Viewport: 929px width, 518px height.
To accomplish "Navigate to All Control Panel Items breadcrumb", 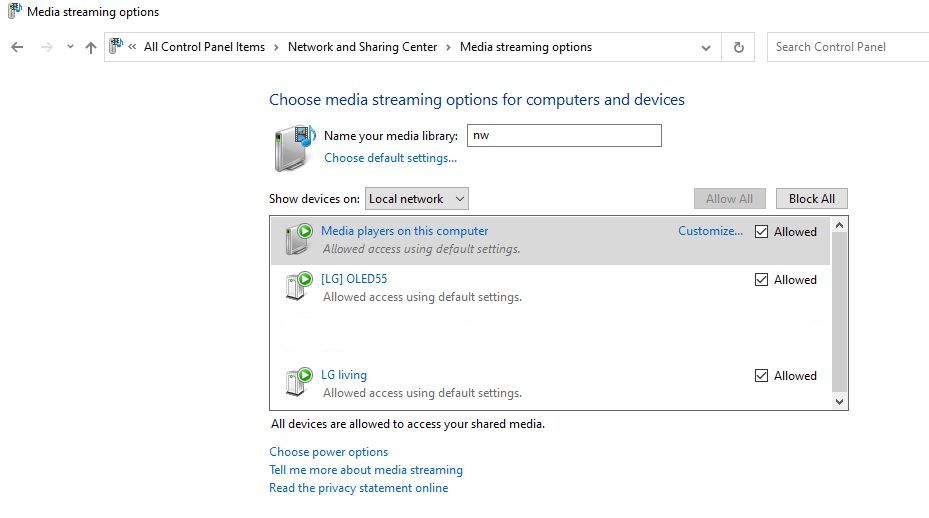I will (x=204, y=47).
